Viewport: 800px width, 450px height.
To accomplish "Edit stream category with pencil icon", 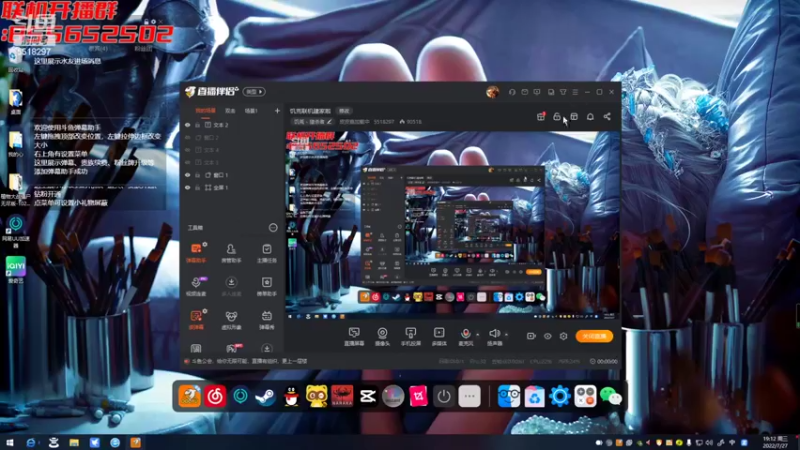I will click(x=330, y=122).
